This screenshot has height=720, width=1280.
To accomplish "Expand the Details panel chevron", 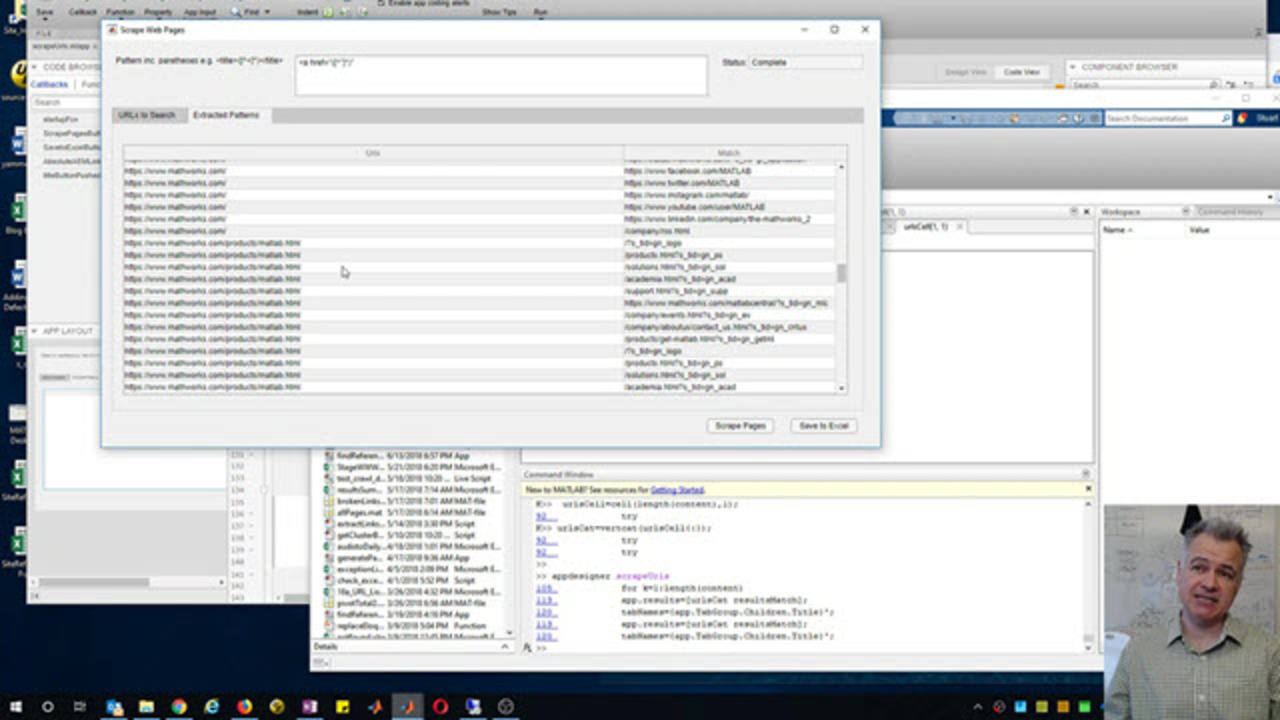I will [505, 647].
